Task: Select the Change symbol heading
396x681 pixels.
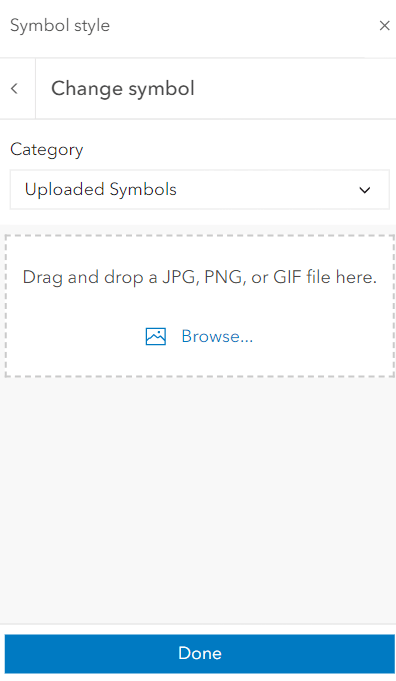Action: 123,89
